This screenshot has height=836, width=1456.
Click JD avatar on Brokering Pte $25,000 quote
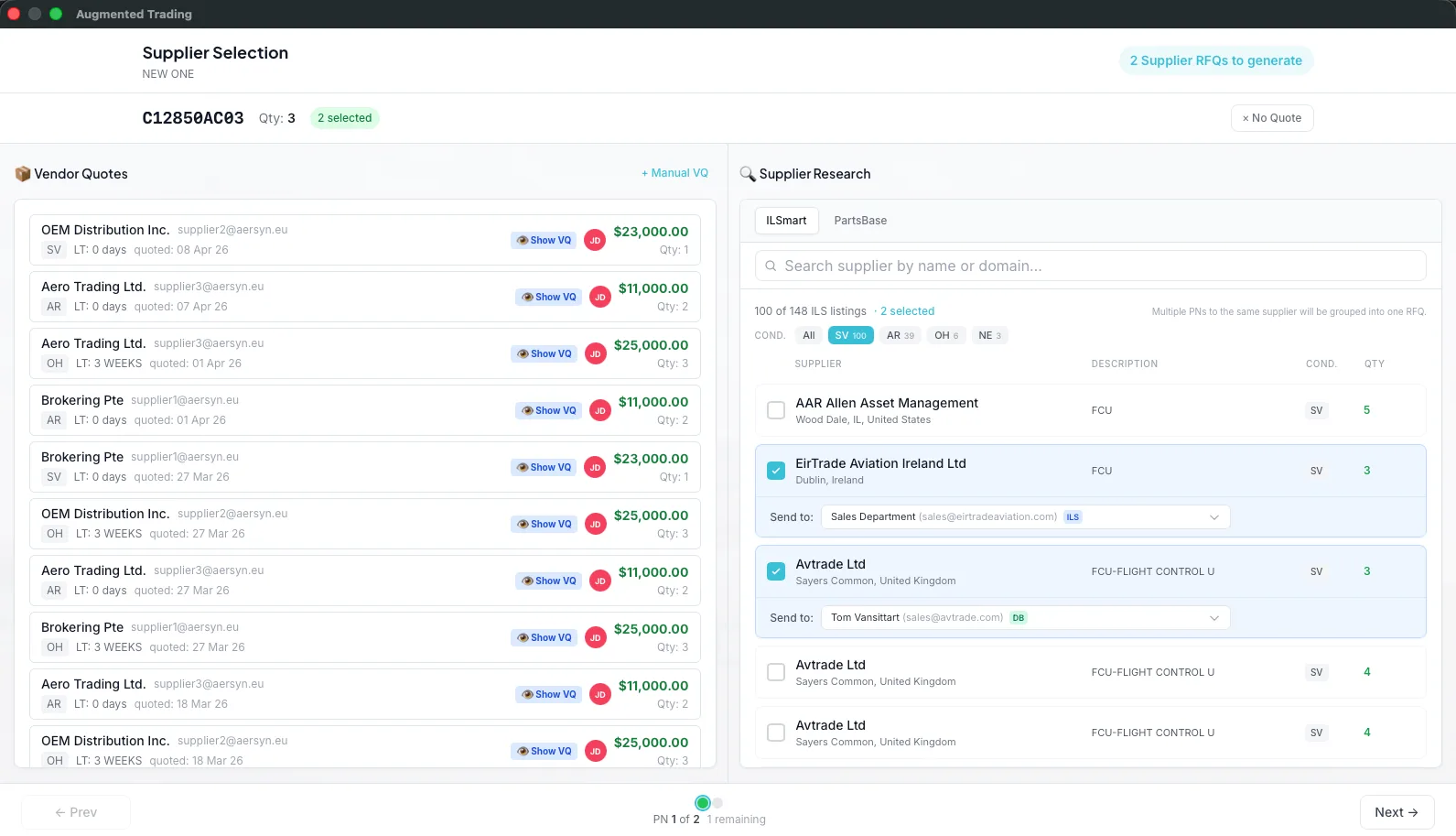[x=595, y=637]
